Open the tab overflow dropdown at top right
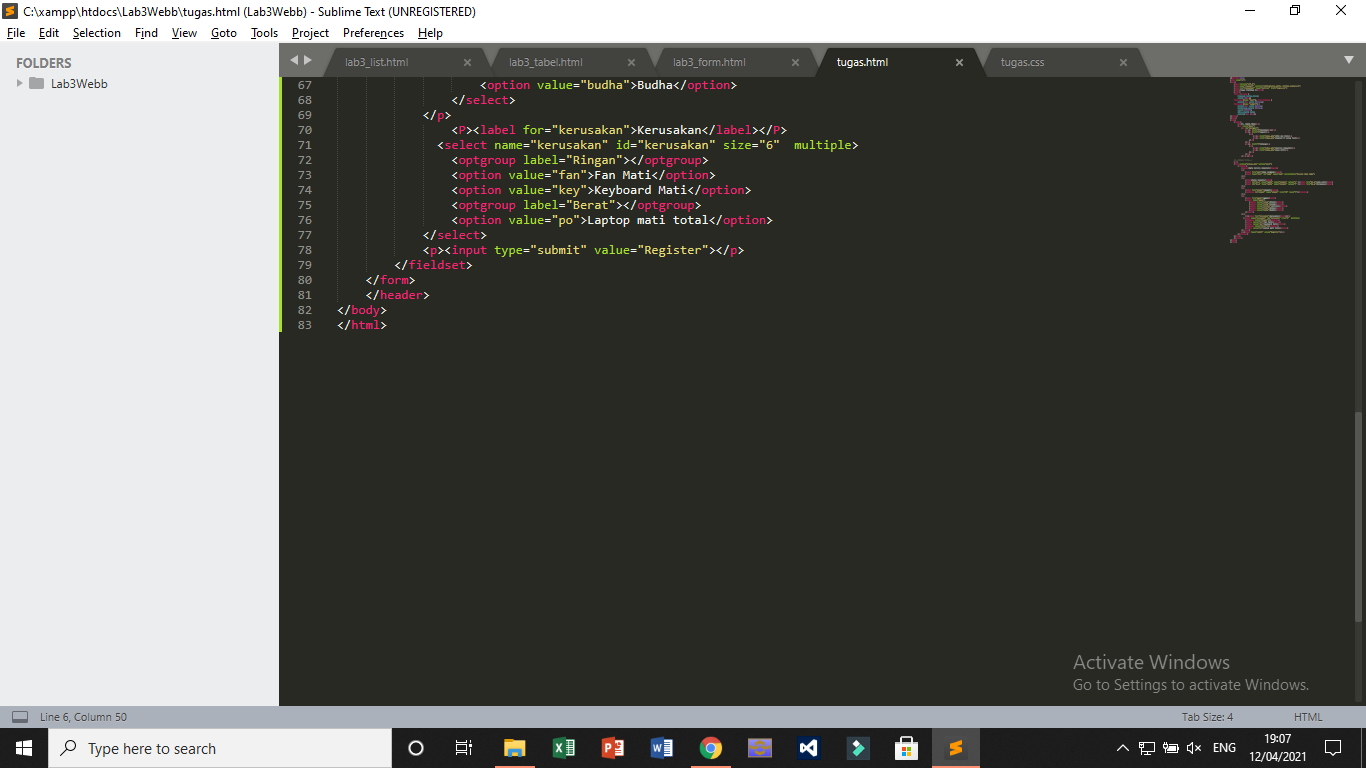This screenshot has width=1366, height=768. pyautogui.click(x=1349, y=60)
